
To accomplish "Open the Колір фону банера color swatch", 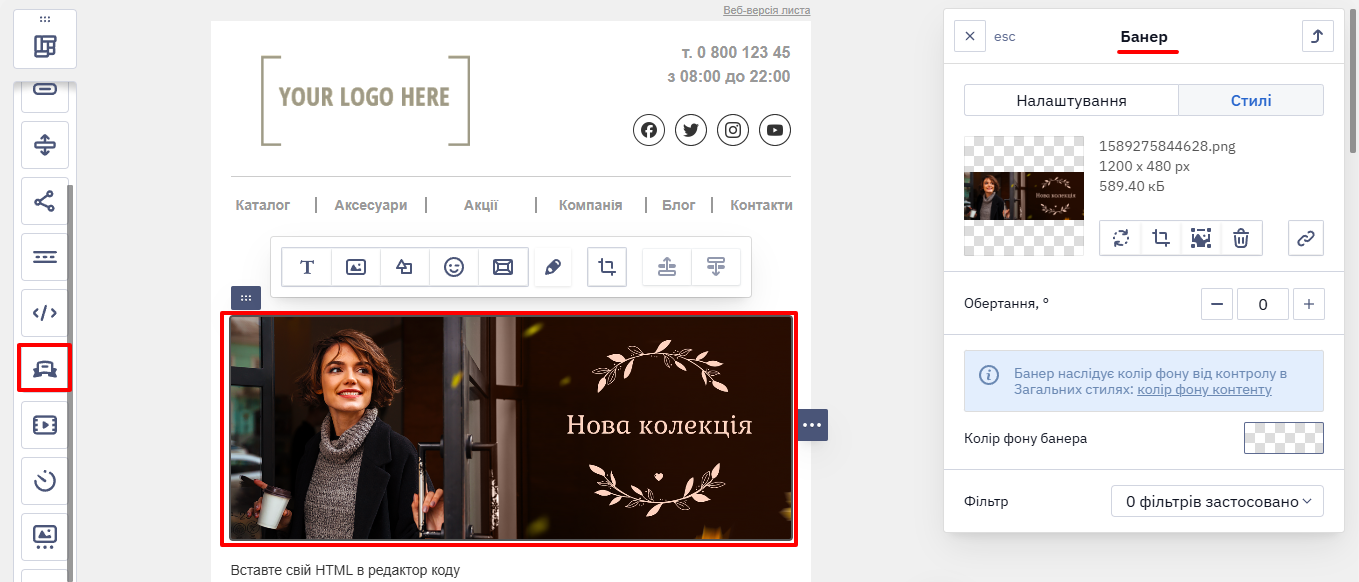I will tap(1283, 438).
